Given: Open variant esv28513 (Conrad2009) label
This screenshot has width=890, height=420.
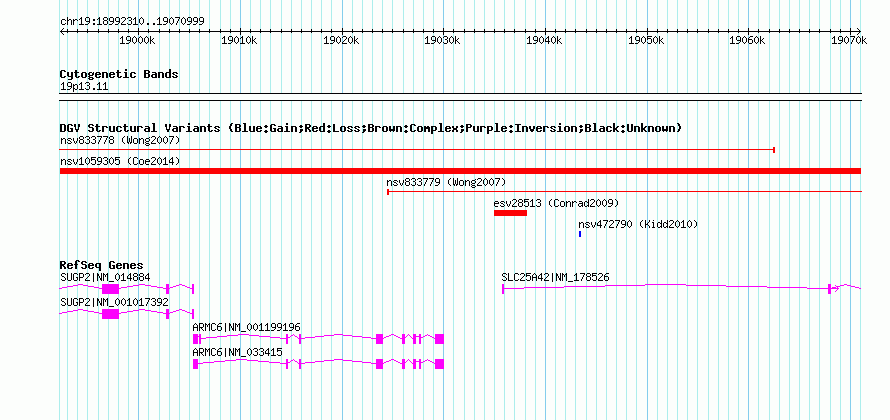Looking at the screenshot, I should (556, 203).
